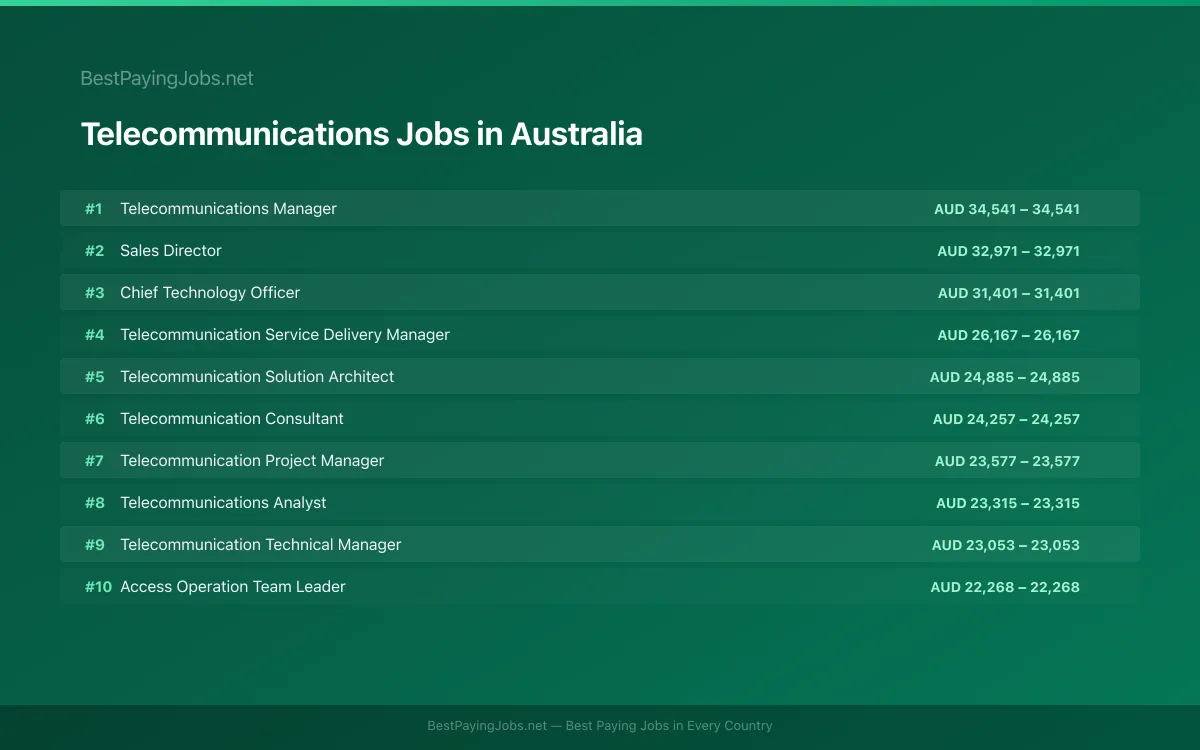This screenshot has width=1200, height=750.
Task: Click salary 'AUD 24,257 – 24,257'
Action: pyautogui.click(x=1006, y=419)
